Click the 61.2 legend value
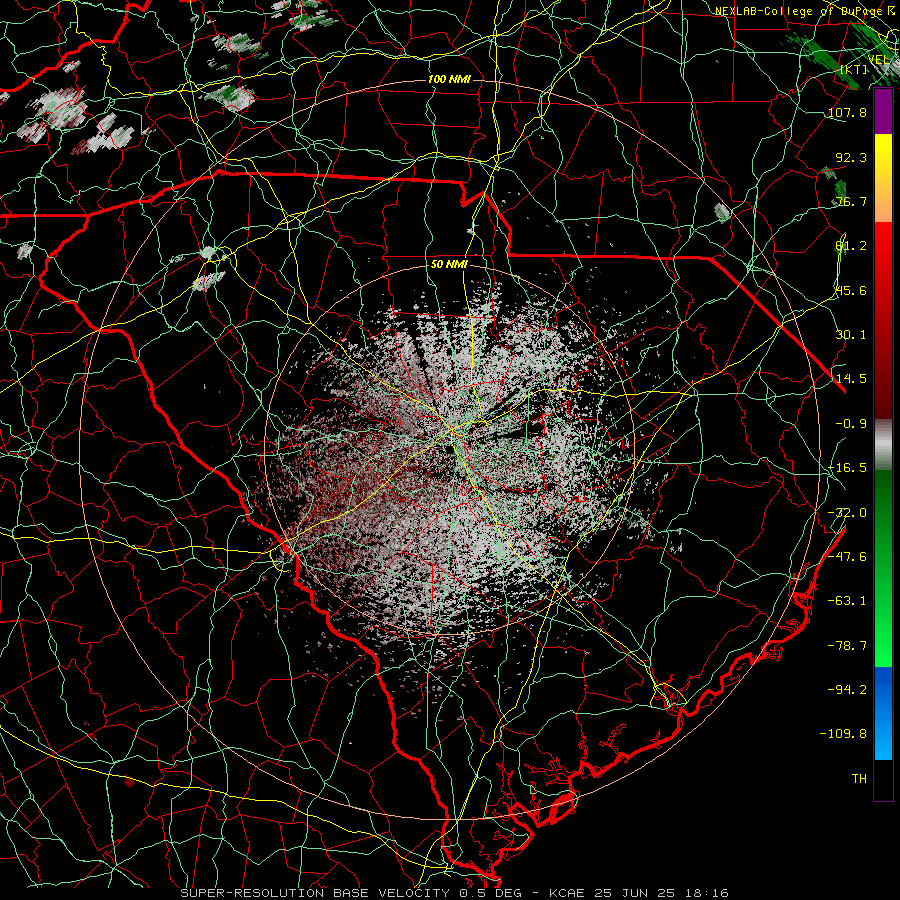 click(x=851, y=246)
